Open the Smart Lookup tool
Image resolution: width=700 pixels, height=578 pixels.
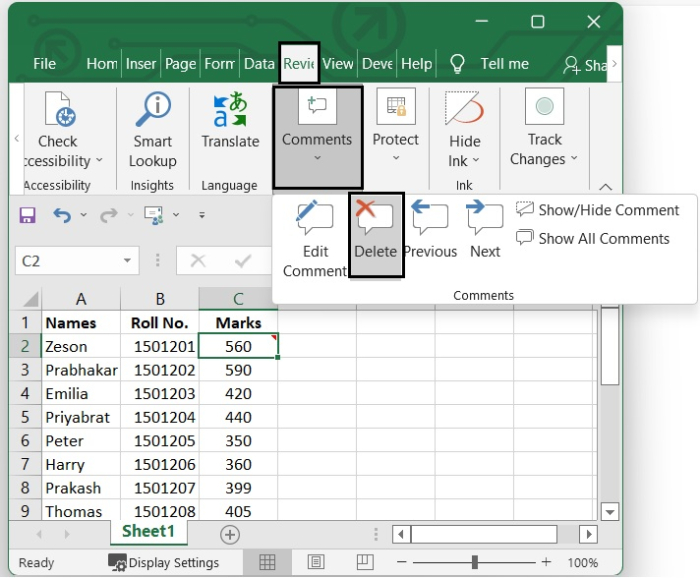click(x=153, y=132)
